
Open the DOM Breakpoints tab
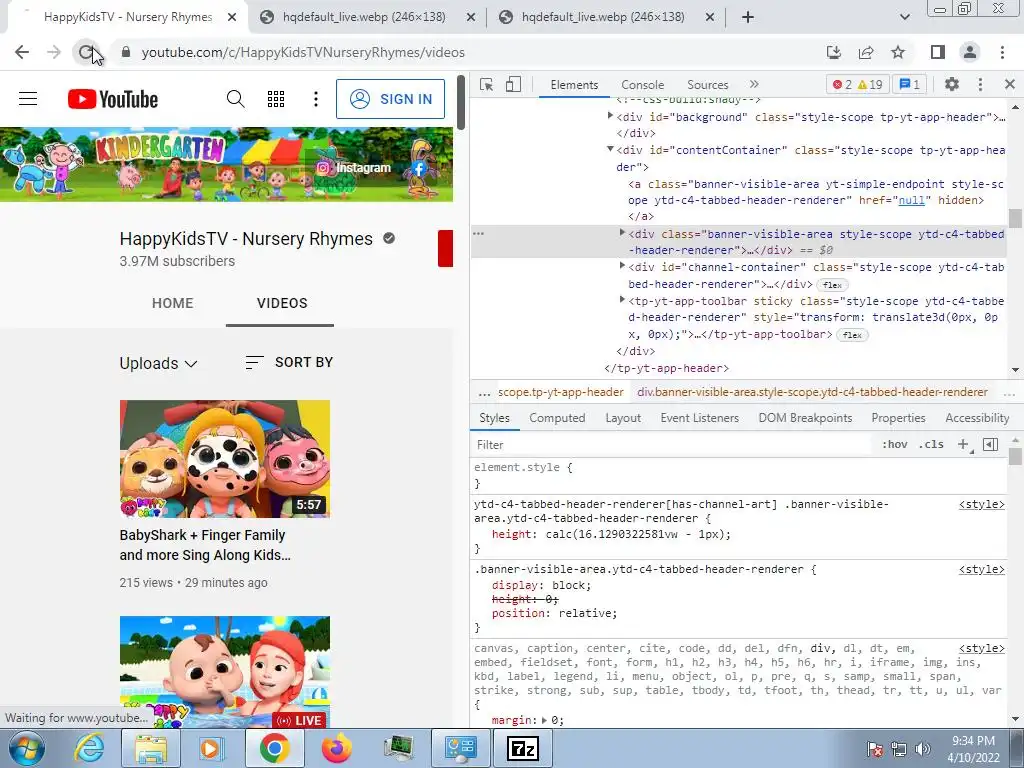coord(805,418)
